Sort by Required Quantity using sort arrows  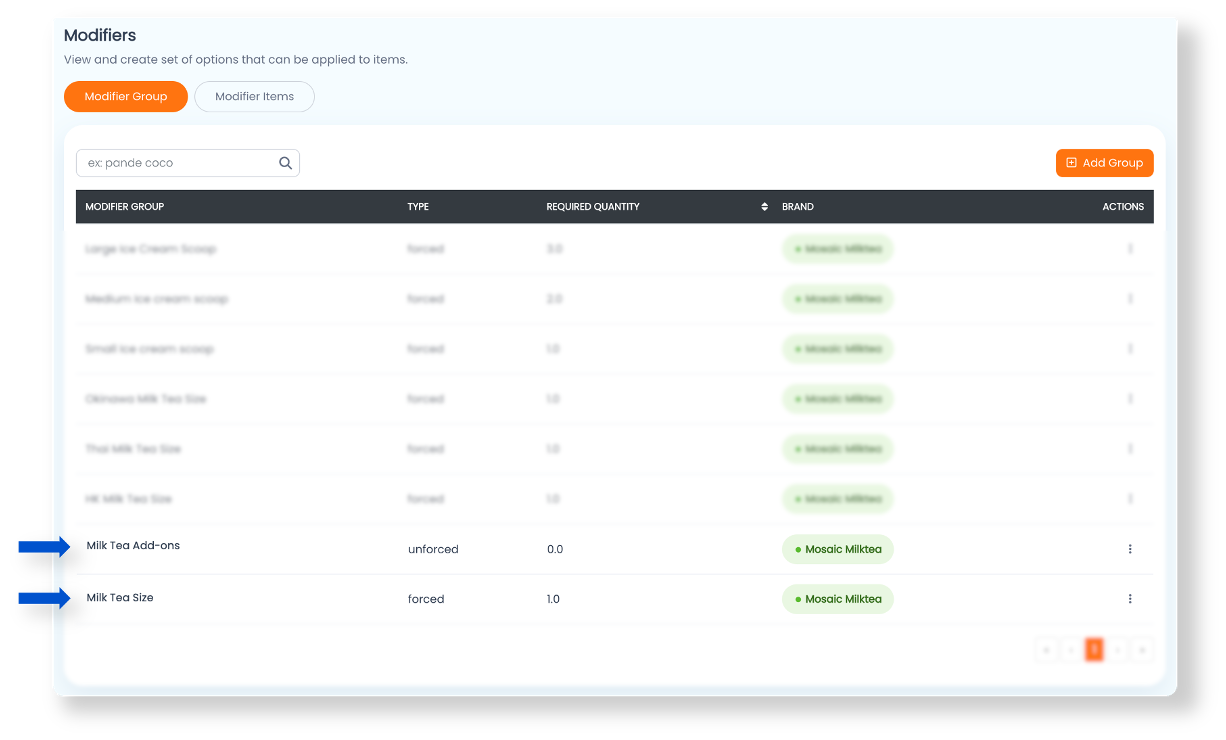tap(764, 207)
